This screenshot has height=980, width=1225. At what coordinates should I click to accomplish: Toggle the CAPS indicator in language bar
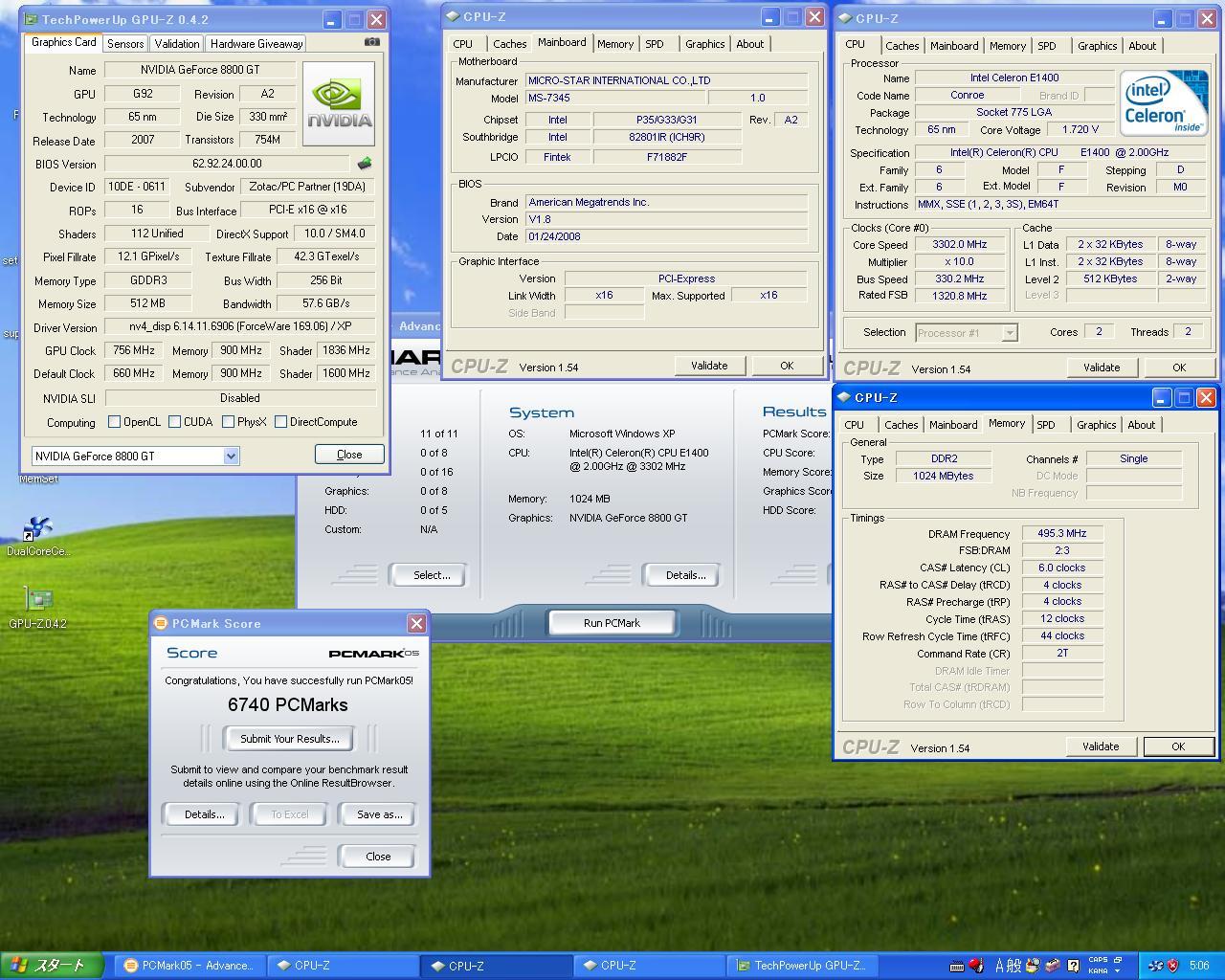point(1098,960)
